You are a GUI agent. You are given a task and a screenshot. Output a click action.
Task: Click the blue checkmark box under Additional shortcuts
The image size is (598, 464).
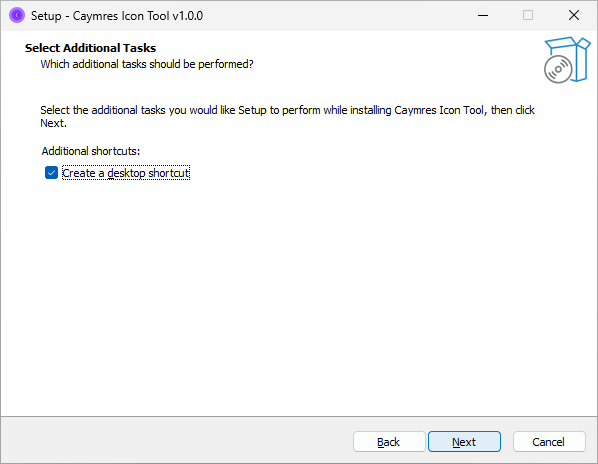pos(51,173)
